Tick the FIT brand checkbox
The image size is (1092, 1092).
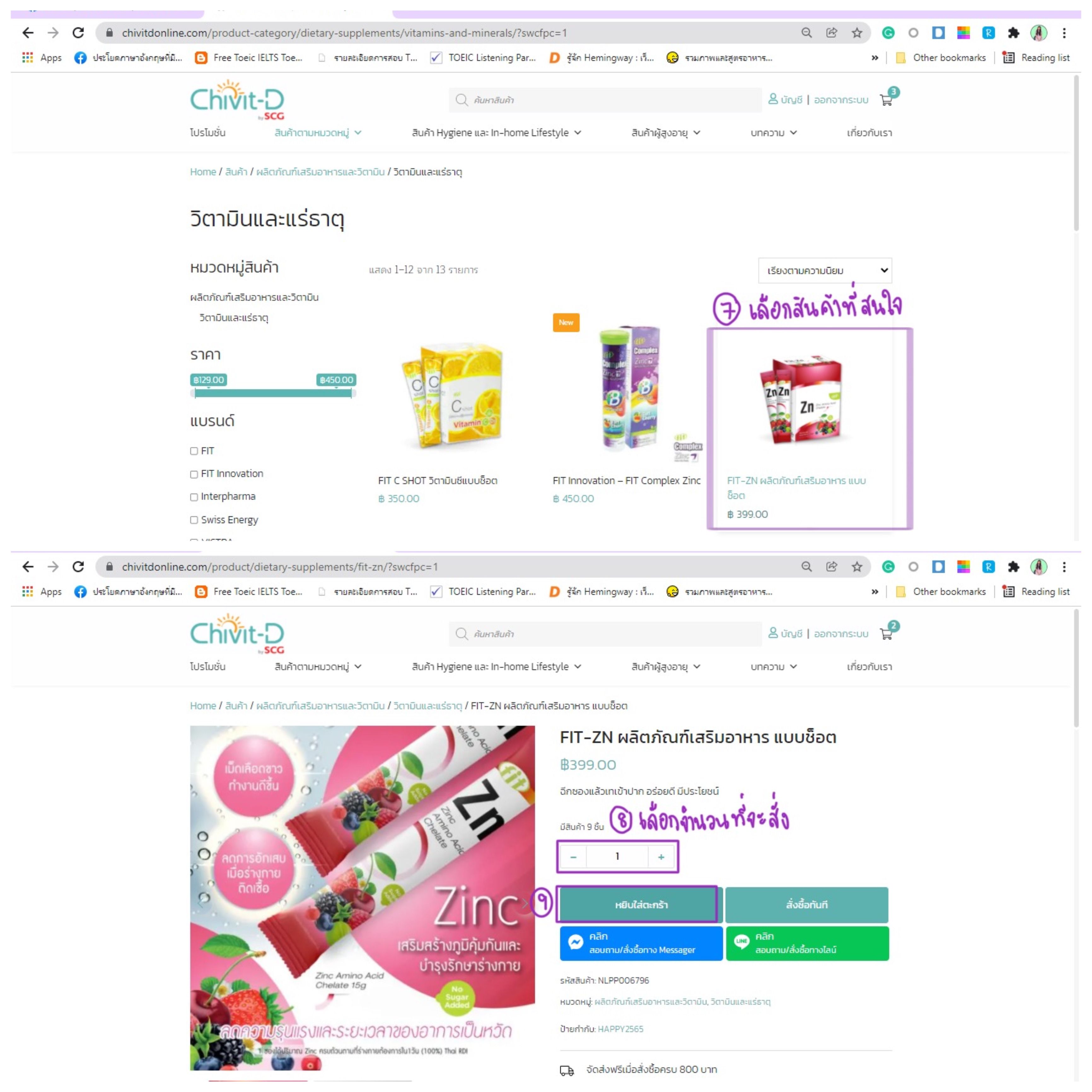pyautogui.click(x=194, y=450)
